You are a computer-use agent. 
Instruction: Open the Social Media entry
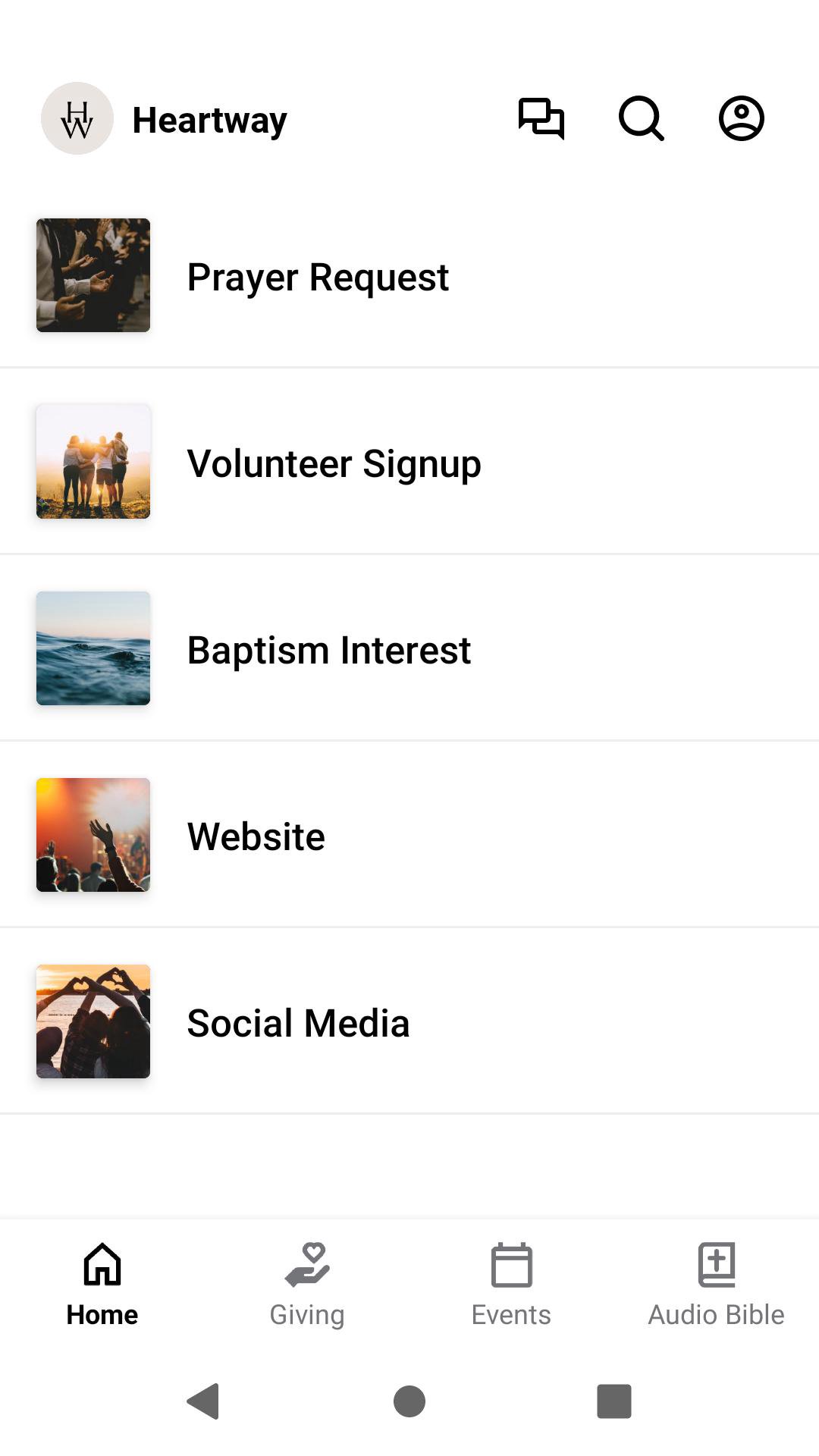pyautogui.click(x=298, y=1023)
